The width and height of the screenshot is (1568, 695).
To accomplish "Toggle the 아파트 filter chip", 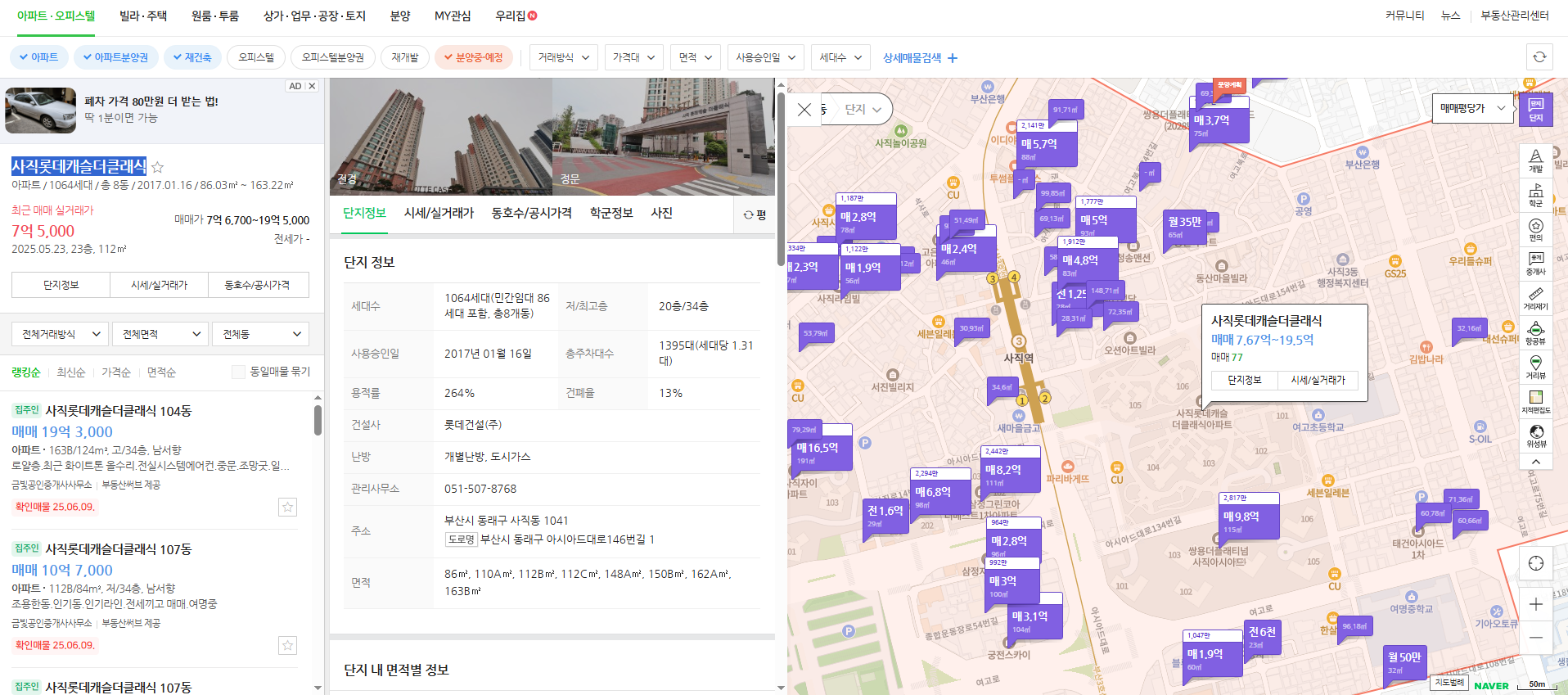I will coord(38,57).
